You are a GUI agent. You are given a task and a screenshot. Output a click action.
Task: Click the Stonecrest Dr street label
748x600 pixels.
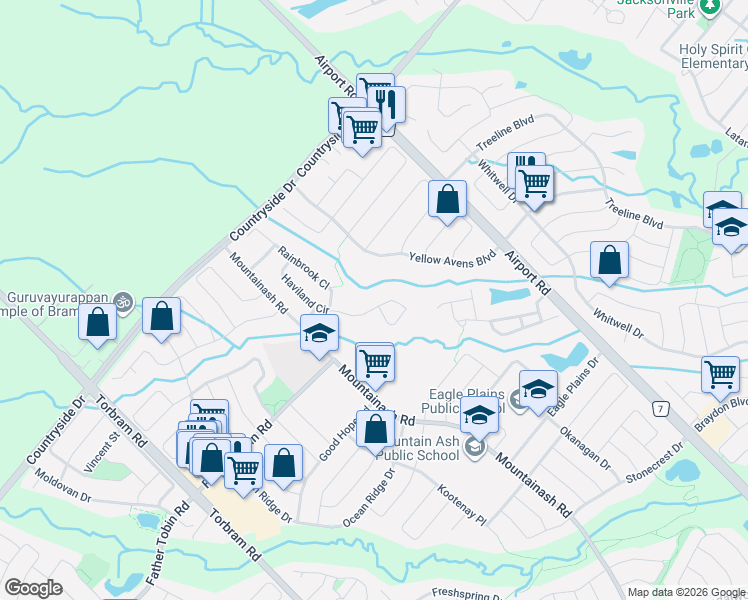pos(654,462)
